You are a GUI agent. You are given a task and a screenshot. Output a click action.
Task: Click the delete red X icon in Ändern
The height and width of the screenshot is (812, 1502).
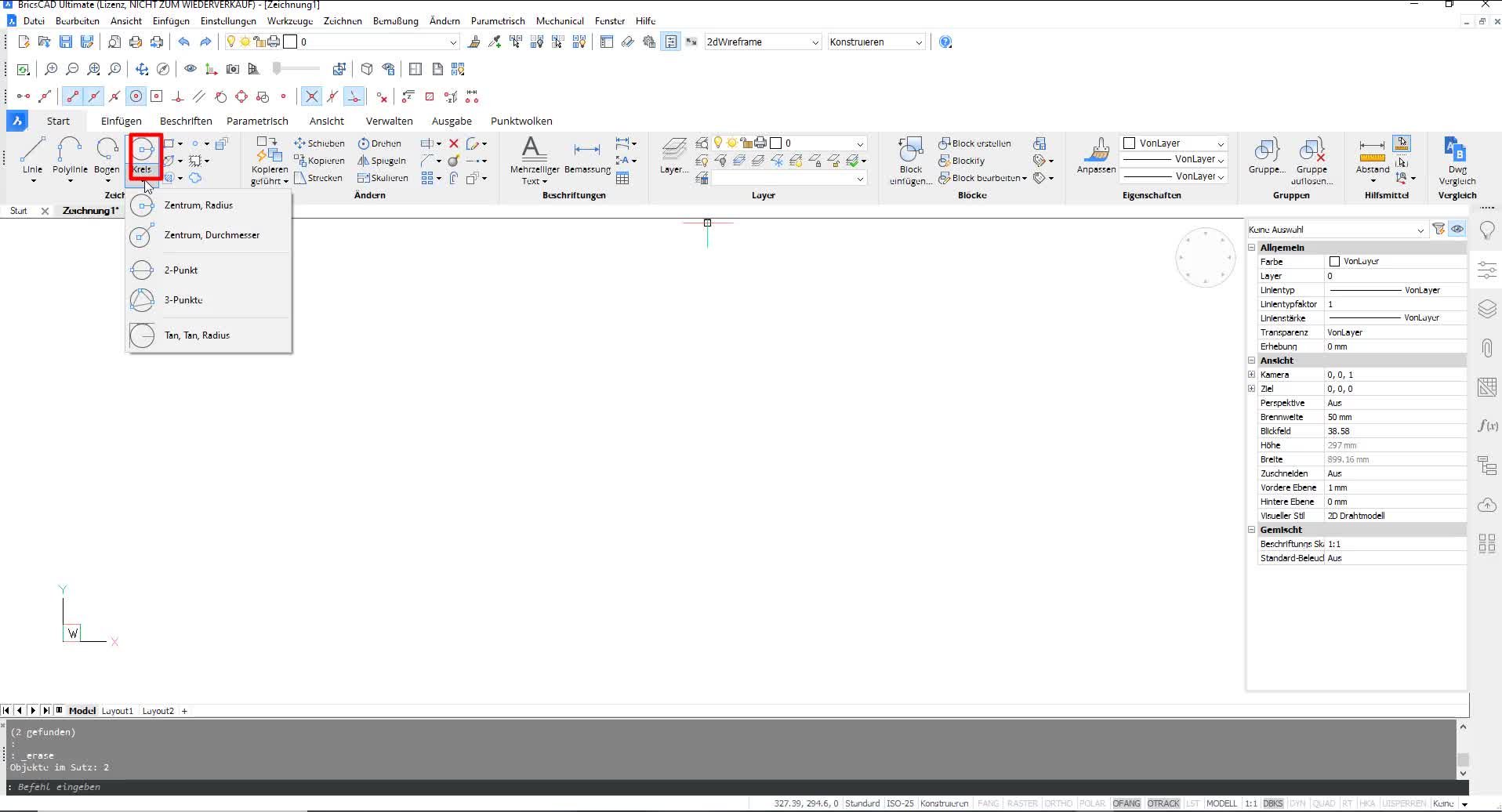[454, 143]
